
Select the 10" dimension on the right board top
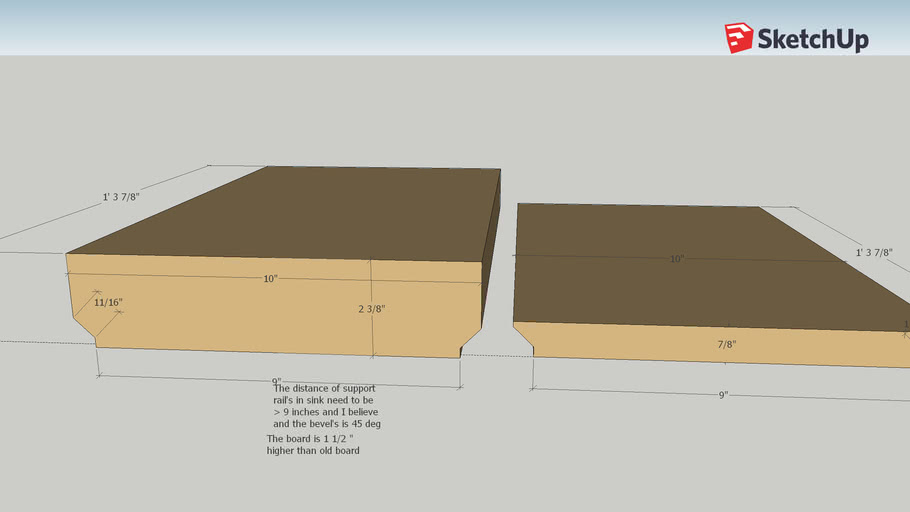pyautogui.click(x=677, y=259)
